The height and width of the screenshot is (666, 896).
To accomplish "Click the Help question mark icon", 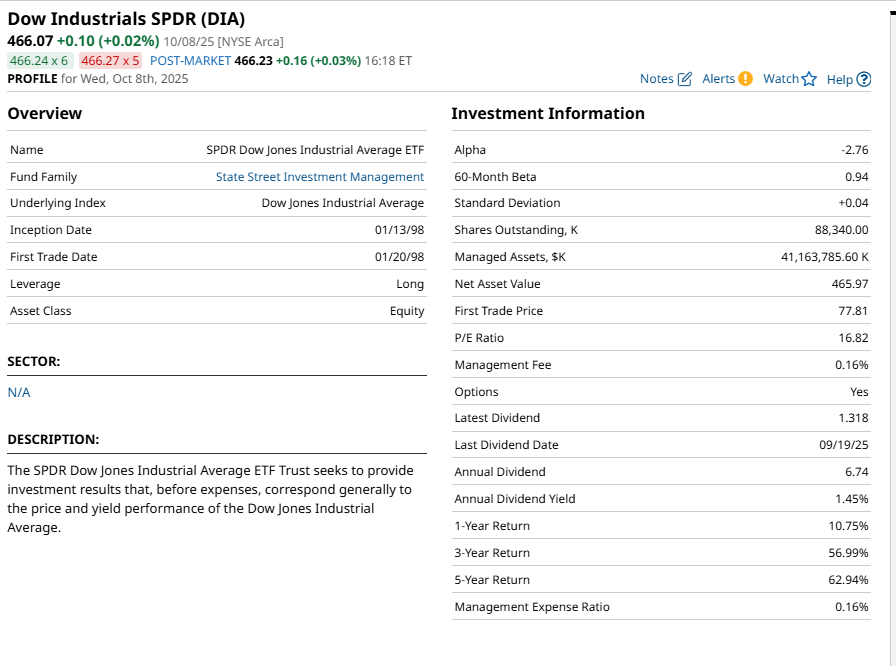I will point(864,80).
